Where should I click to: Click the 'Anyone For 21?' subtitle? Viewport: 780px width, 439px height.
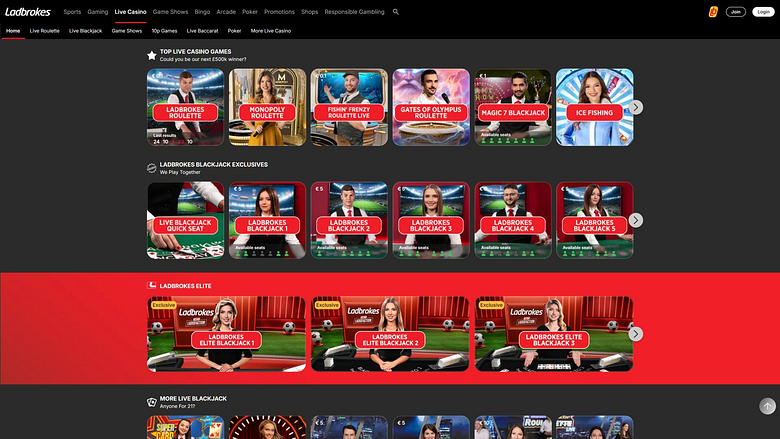pos(178,406)
